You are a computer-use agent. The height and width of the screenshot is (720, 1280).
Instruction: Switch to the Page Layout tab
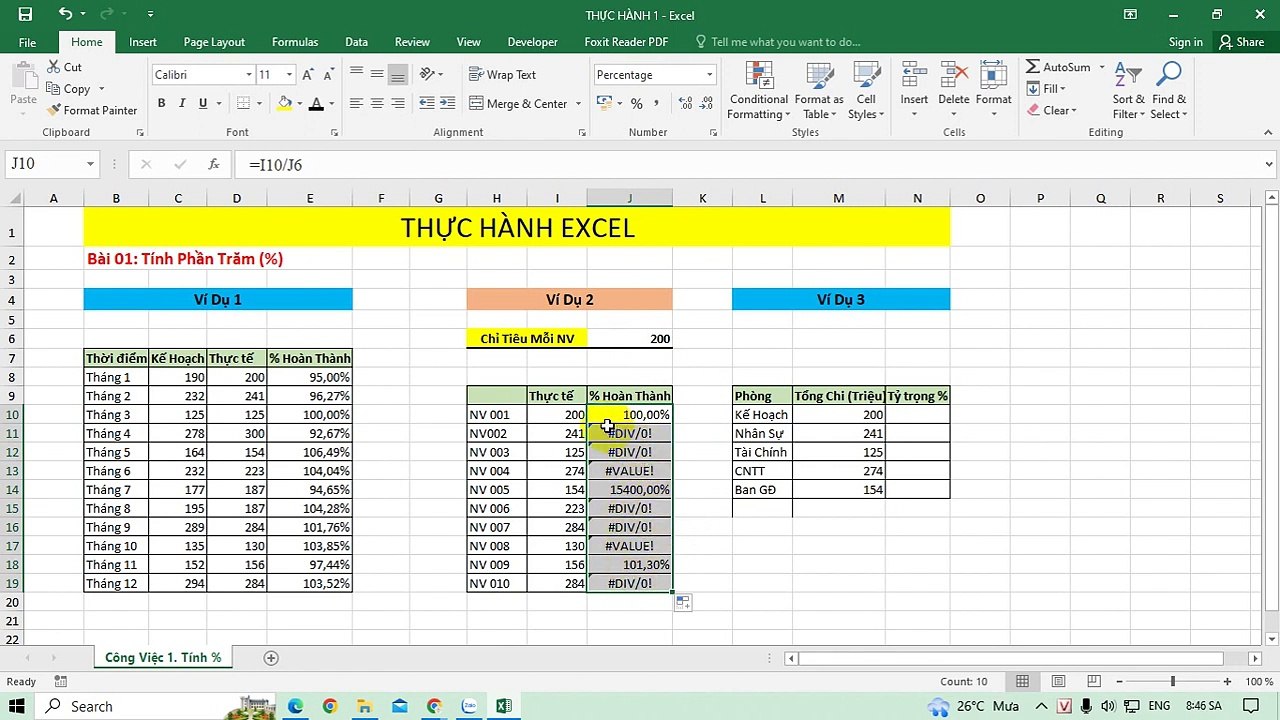coord(214,42)
